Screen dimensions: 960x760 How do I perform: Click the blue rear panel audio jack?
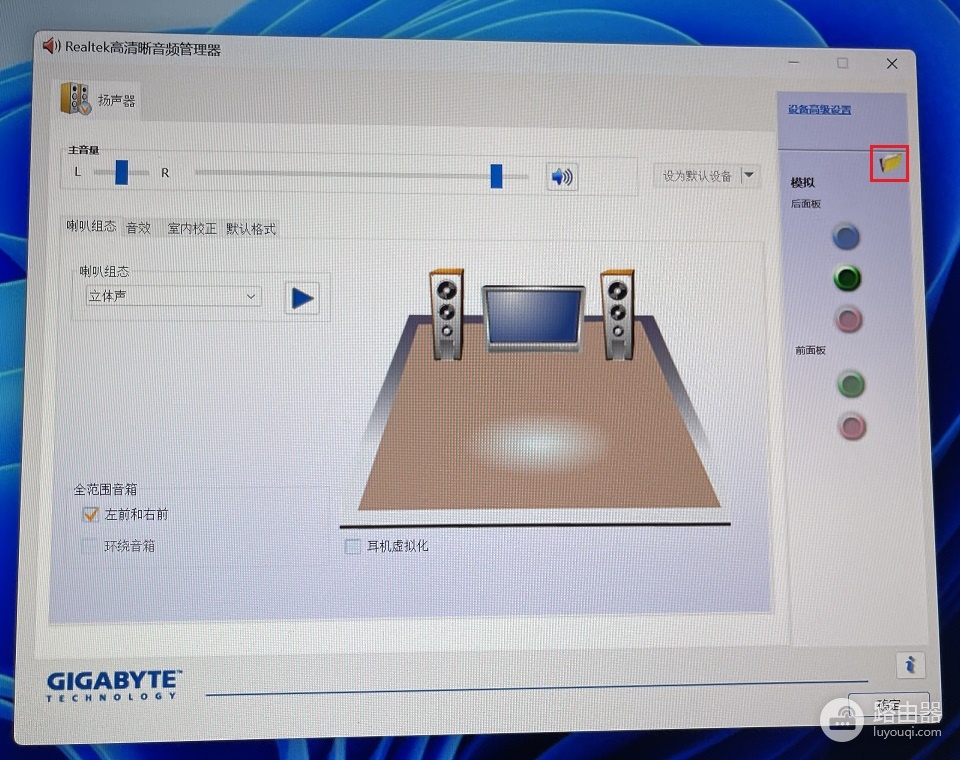click(847, 237)
